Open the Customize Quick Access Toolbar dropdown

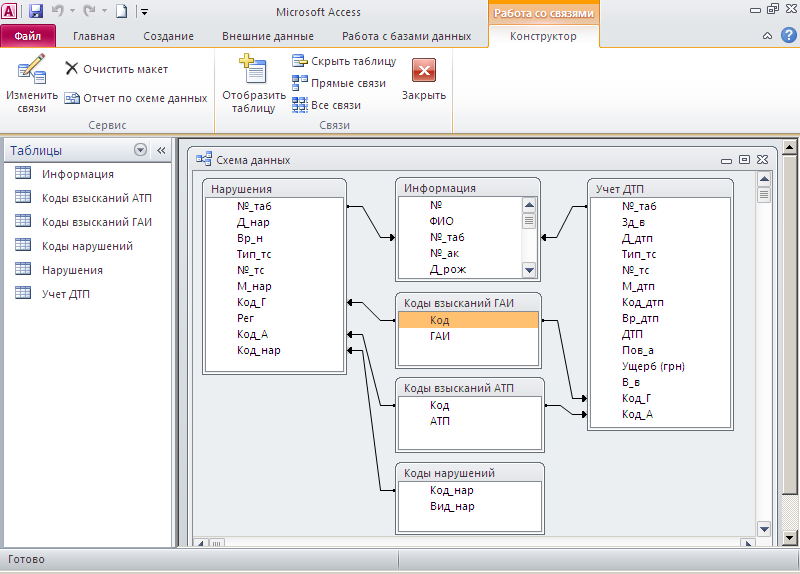(144, 12)
